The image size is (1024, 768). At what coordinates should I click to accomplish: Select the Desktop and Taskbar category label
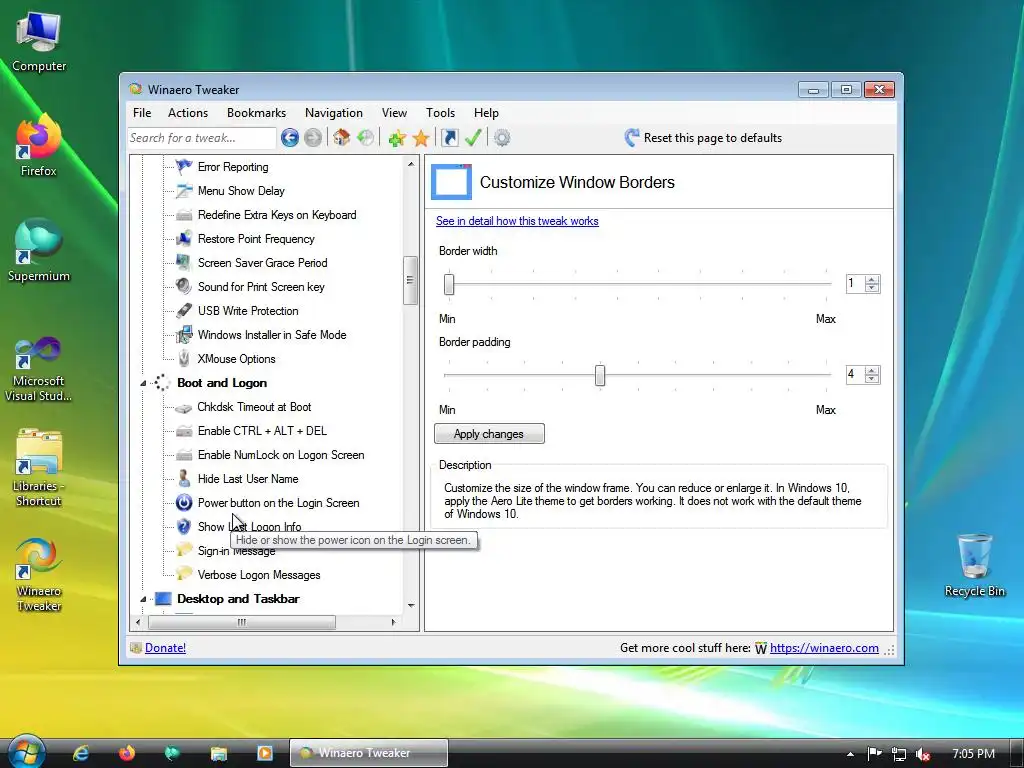click(x=238, y=599)
